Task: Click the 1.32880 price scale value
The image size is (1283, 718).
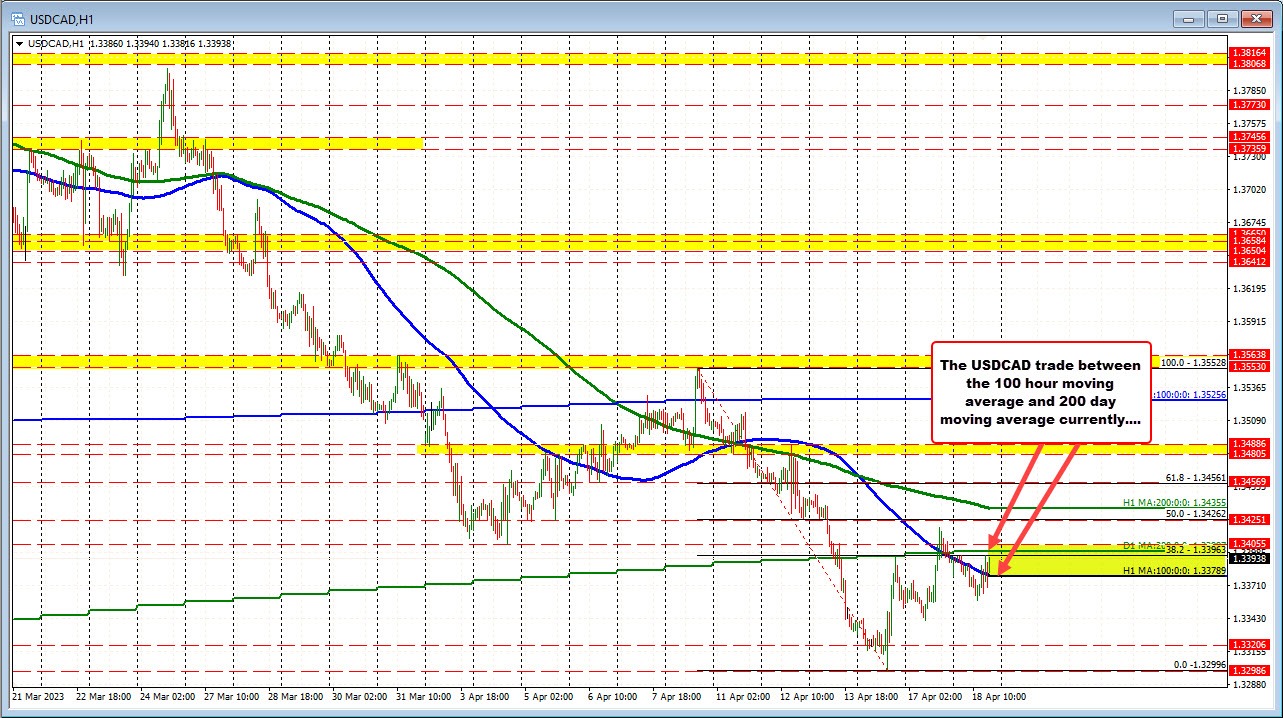Action: coord(1249,685)
